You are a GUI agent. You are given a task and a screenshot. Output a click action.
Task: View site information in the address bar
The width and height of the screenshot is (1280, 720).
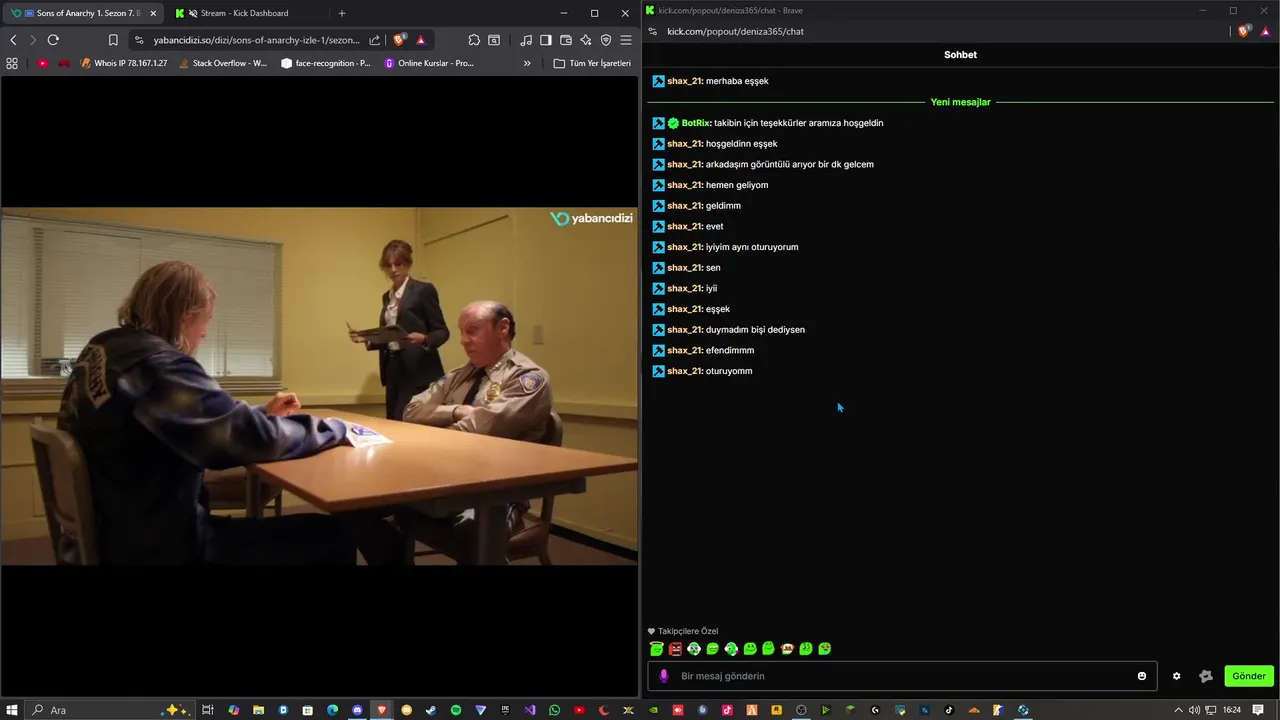click(139, 40)
